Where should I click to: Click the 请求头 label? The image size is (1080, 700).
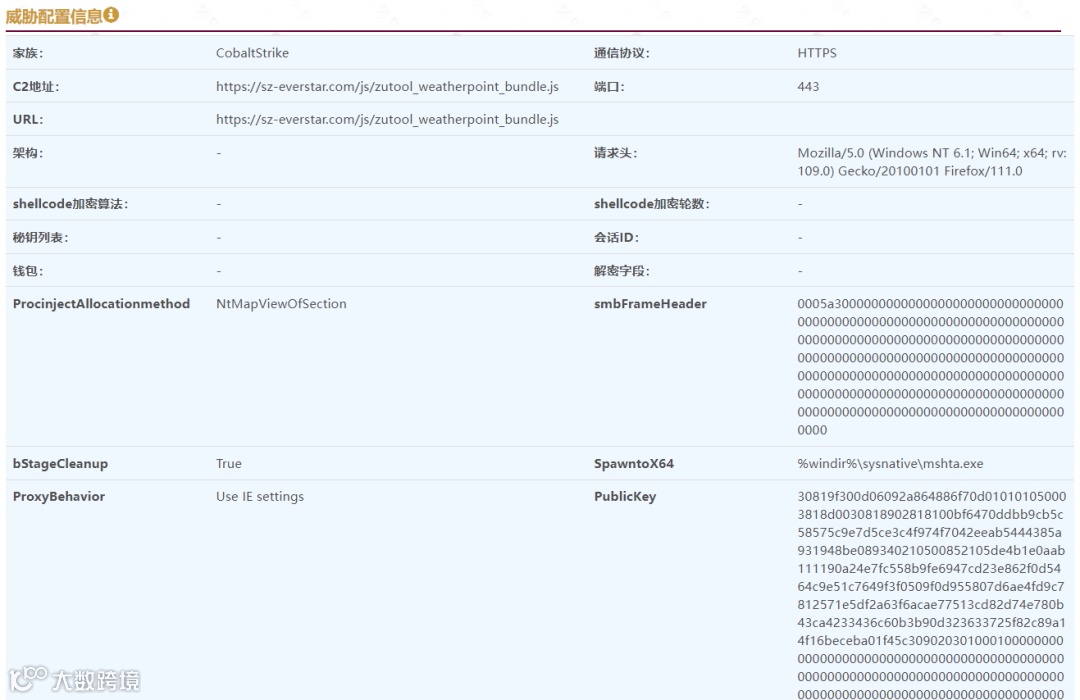[615, 153]
